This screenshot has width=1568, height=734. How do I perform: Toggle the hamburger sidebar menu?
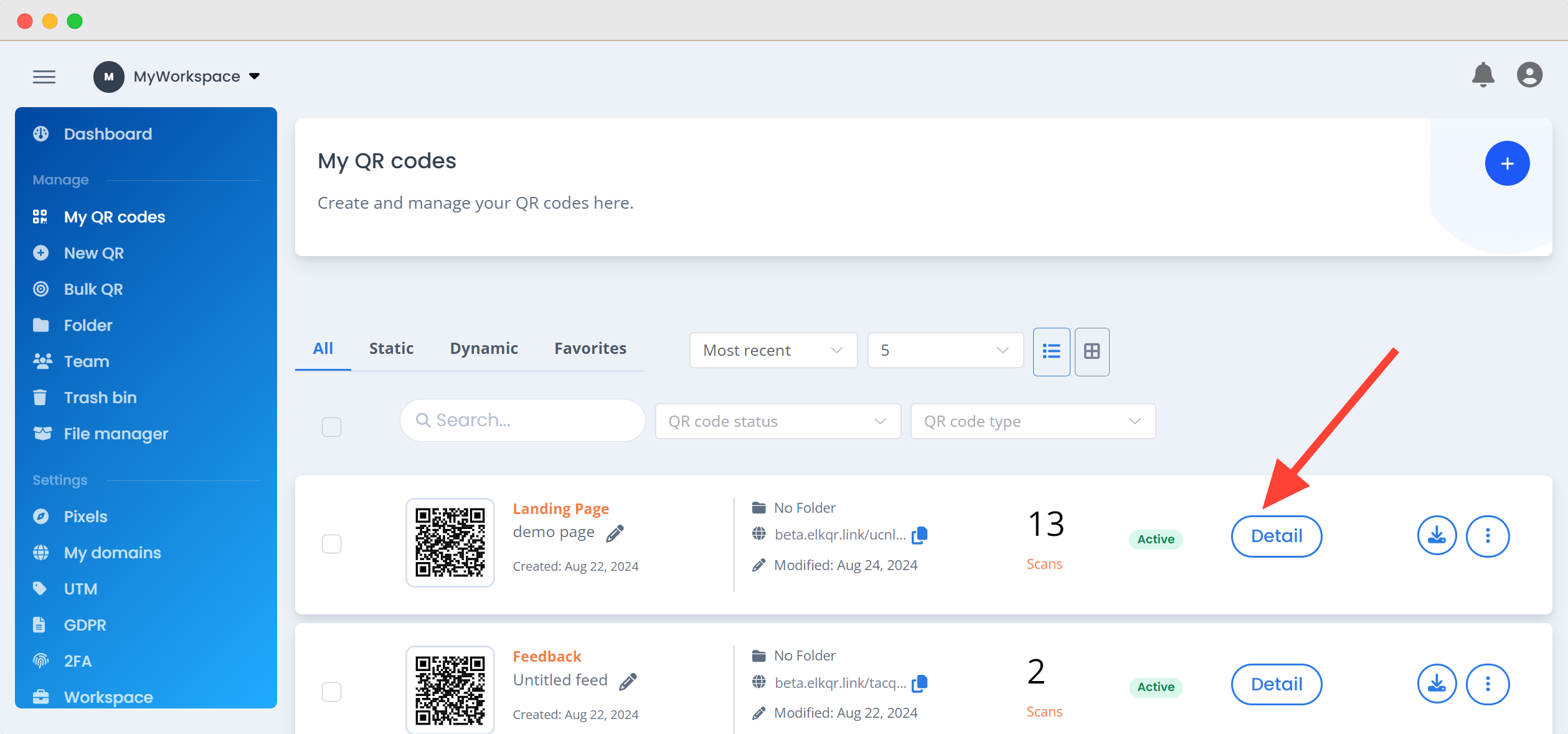click(44, 77)
